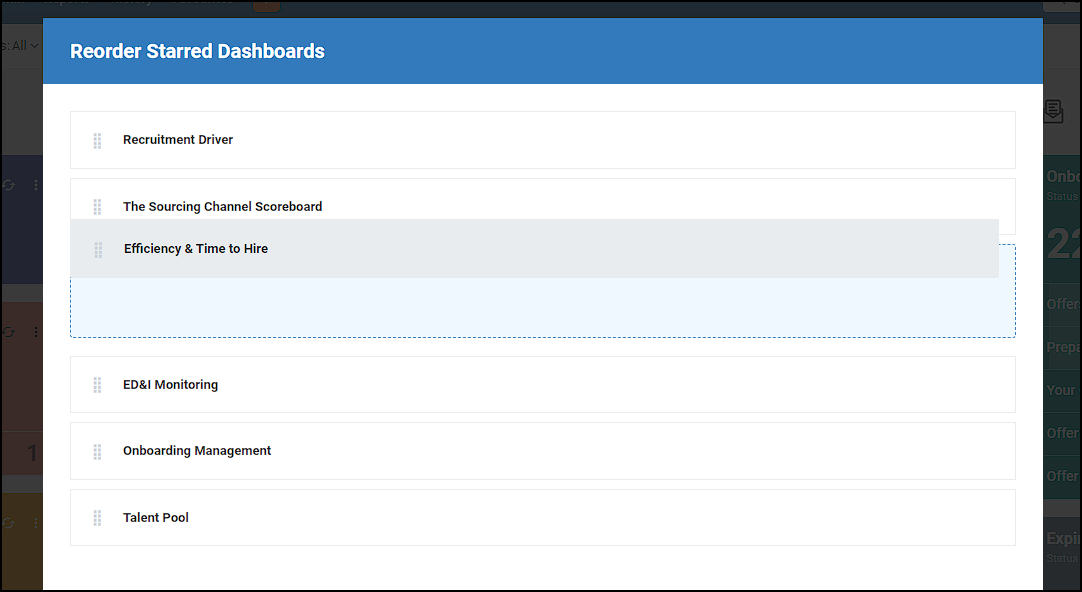This screenshot has height=592, width=1082.
Task: Click the dashed drop-zone placeholder area
Action: click(542, 305)
